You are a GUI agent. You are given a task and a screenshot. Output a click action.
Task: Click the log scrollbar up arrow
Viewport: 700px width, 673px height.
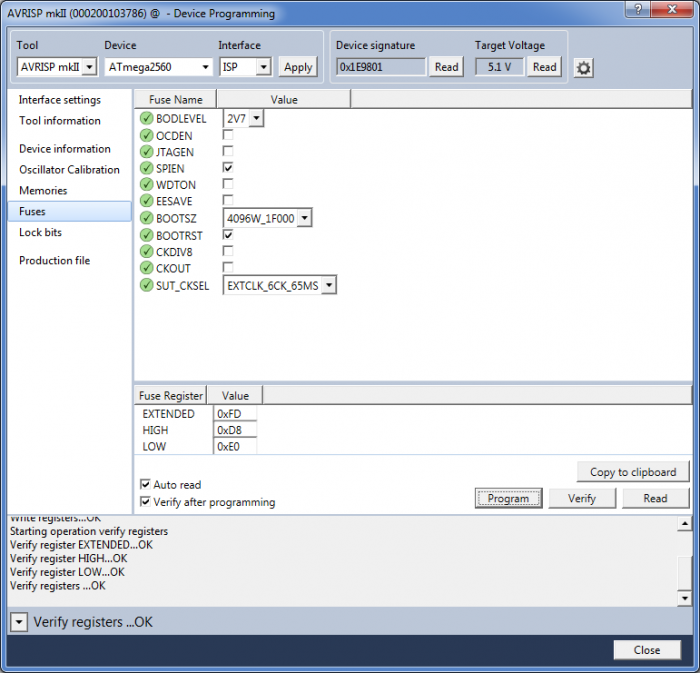684,523
